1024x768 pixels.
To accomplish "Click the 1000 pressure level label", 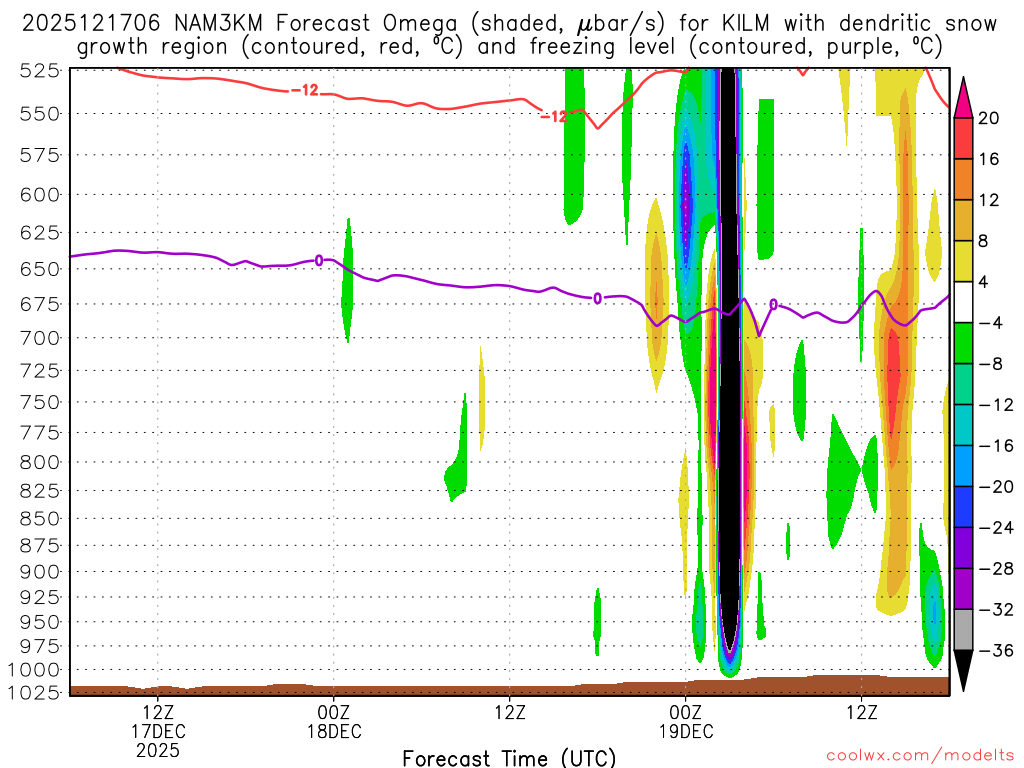I will coord(34,670).
